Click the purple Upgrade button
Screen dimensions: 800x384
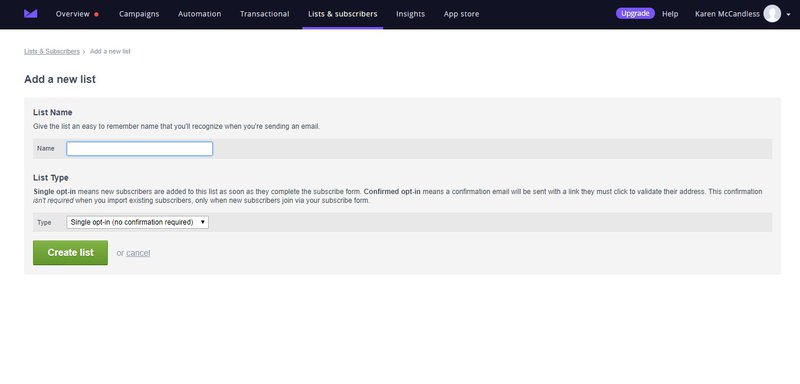(635, 14)
